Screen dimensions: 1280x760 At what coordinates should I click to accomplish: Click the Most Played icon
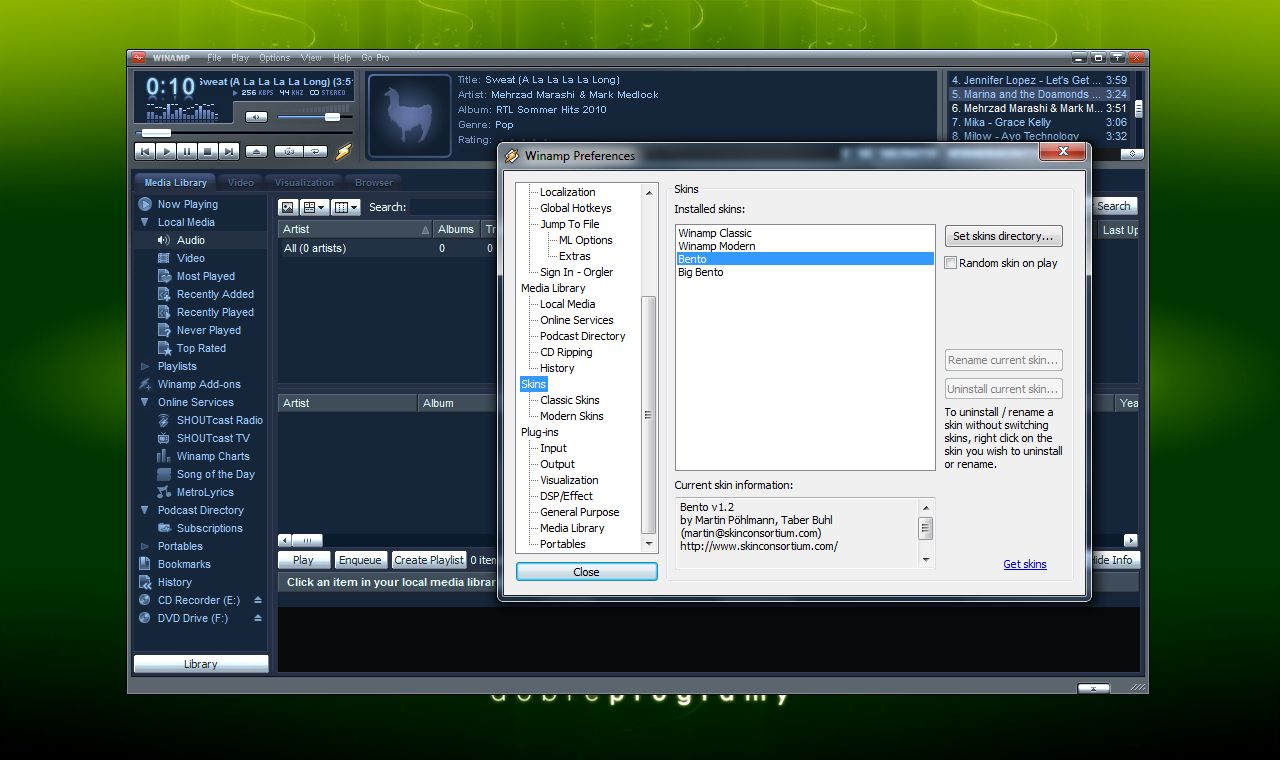pos(165,276)
